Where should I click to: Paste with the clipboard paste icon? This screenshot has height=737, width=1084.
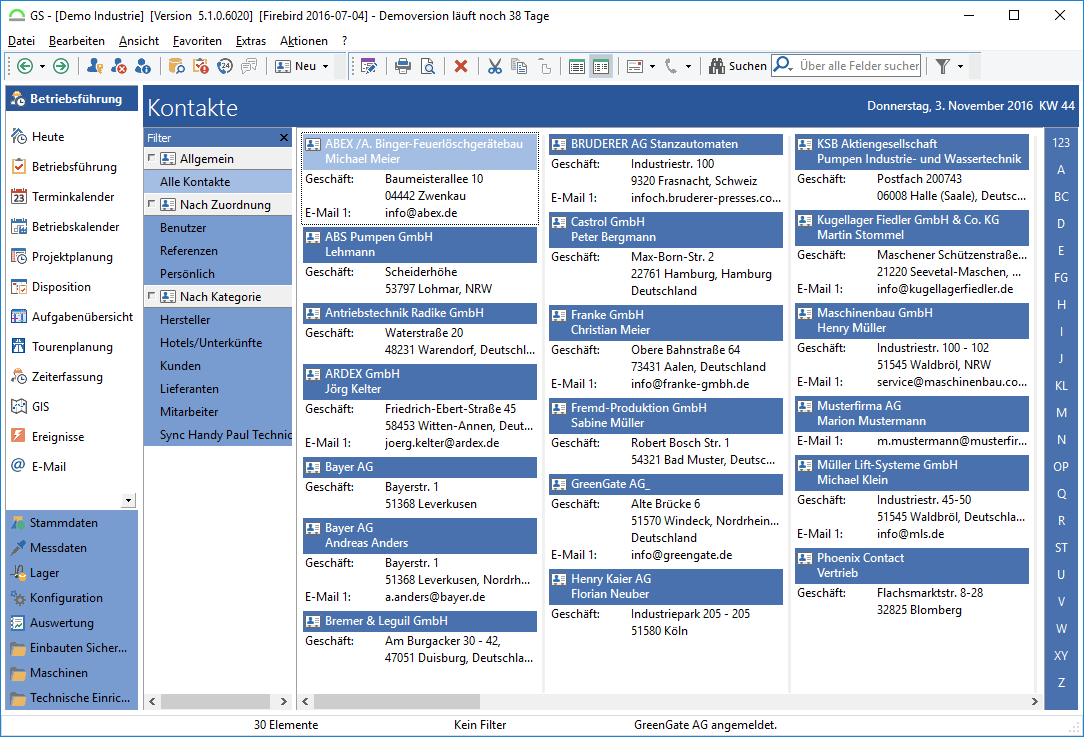click(545, 66)
